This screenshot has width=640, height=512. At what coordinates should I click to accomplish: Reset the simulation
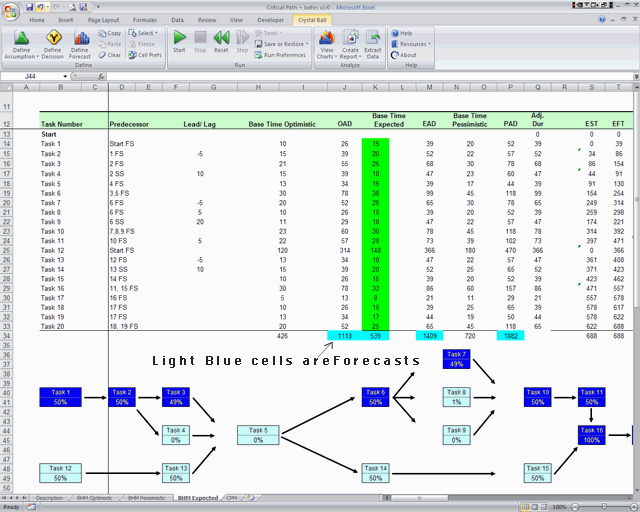(221, 42)
